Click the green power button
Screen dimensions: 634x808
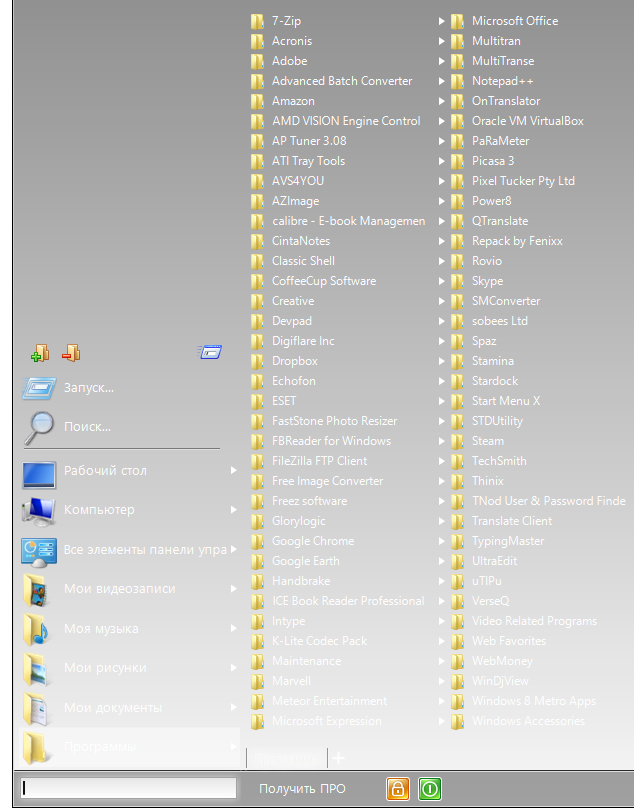429,788
